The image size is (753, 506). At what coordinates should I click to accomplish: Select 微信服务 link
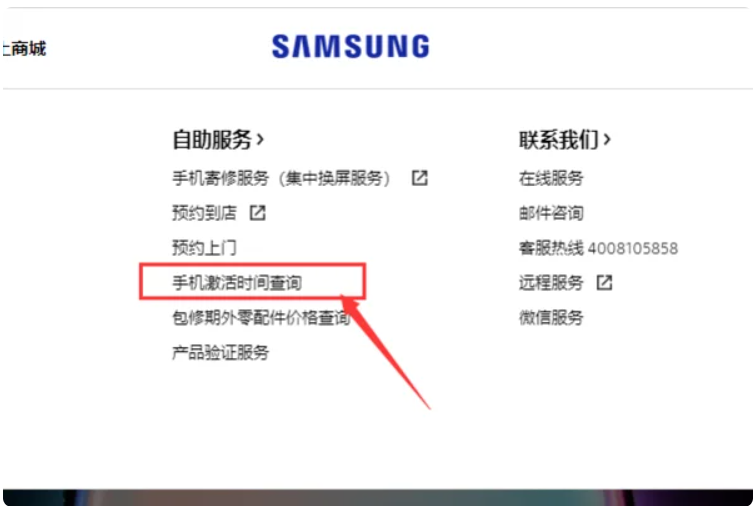551,317
